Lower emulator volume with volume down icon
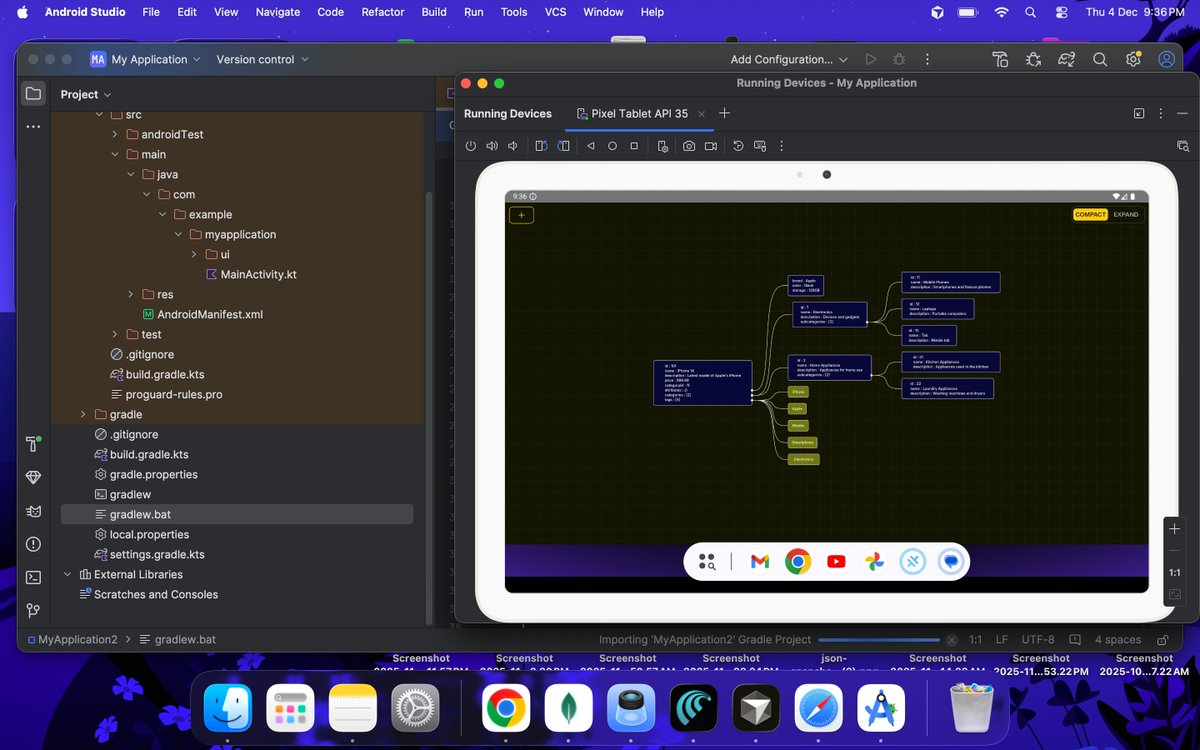The width and height of the screenshot is (1200, 750). coord(513,146)
